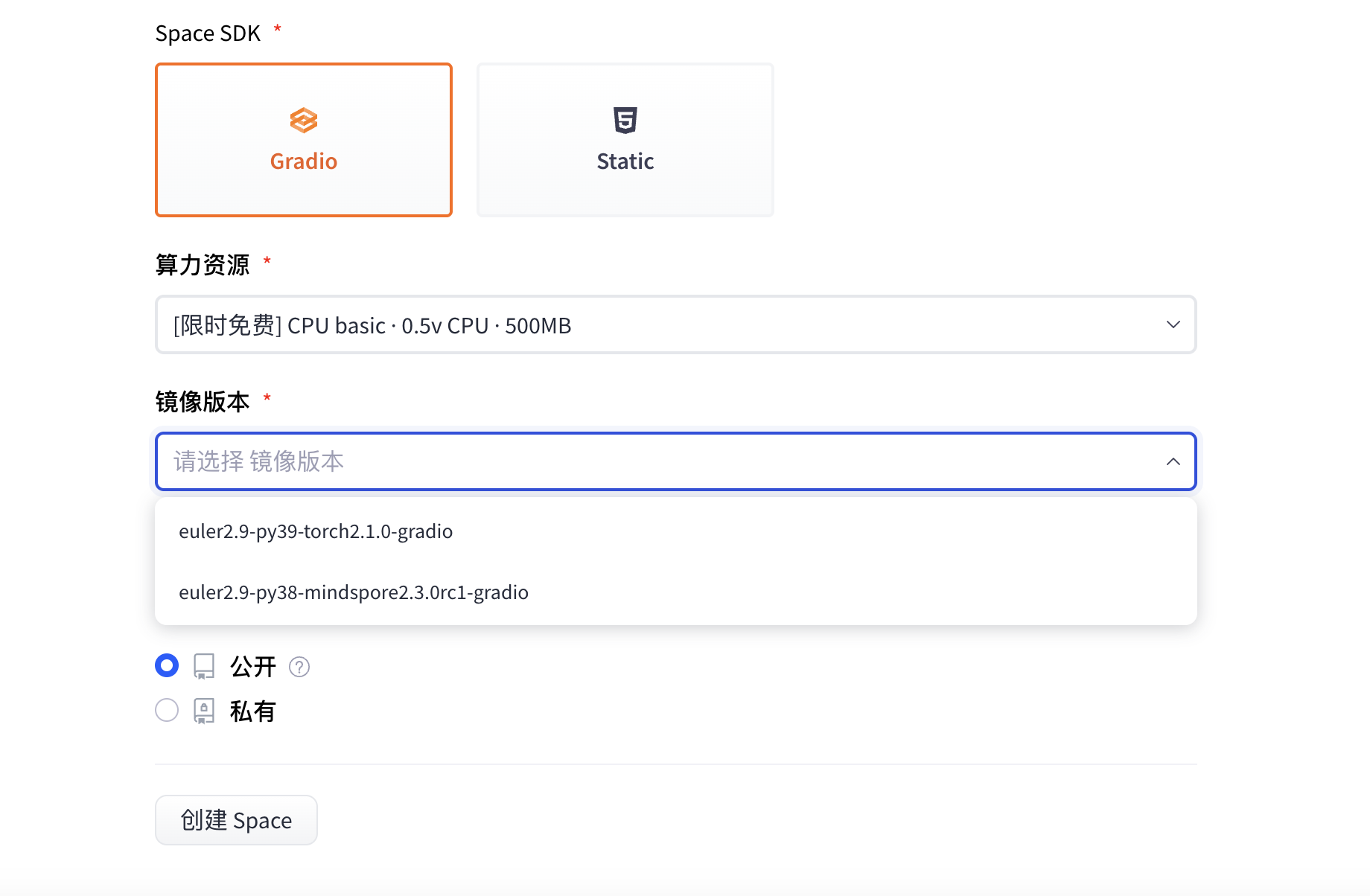Click the locked repository icon beside 私有
1370x896 pixels.
click(204, 711)
